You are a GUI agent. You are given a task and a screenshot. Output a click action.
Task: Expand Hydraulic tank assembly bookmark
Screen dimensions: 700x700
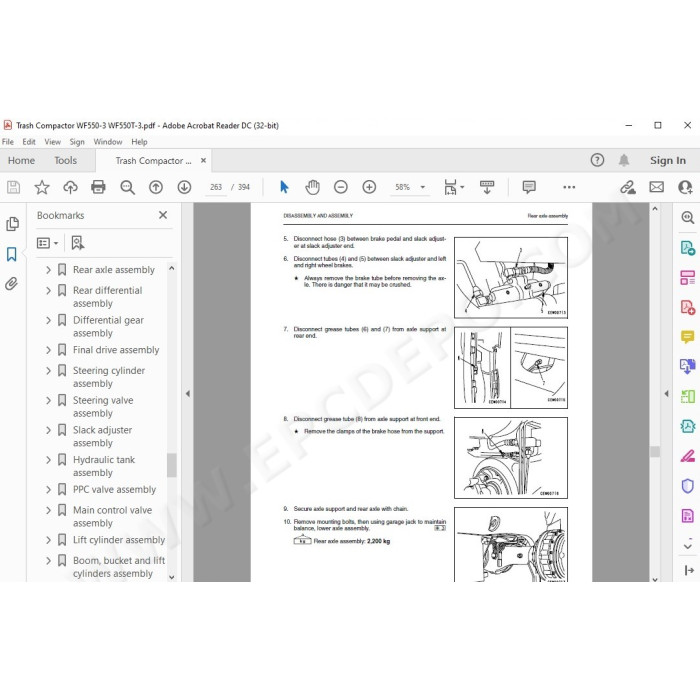pos(48,460)
